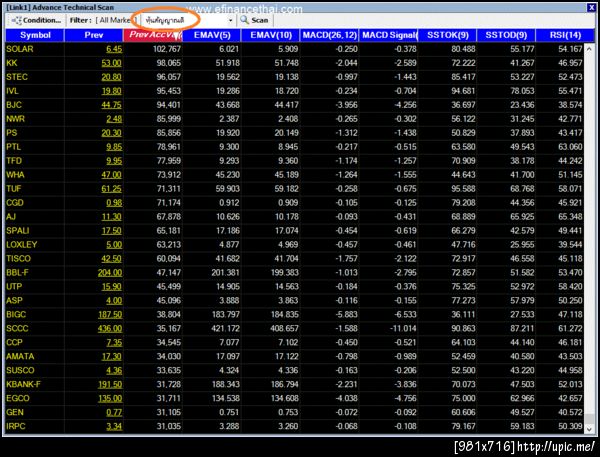The height and width of the screenshot is (457, 600).
Task: Select the ASP symbol
Action: click(x=14, y=300)
